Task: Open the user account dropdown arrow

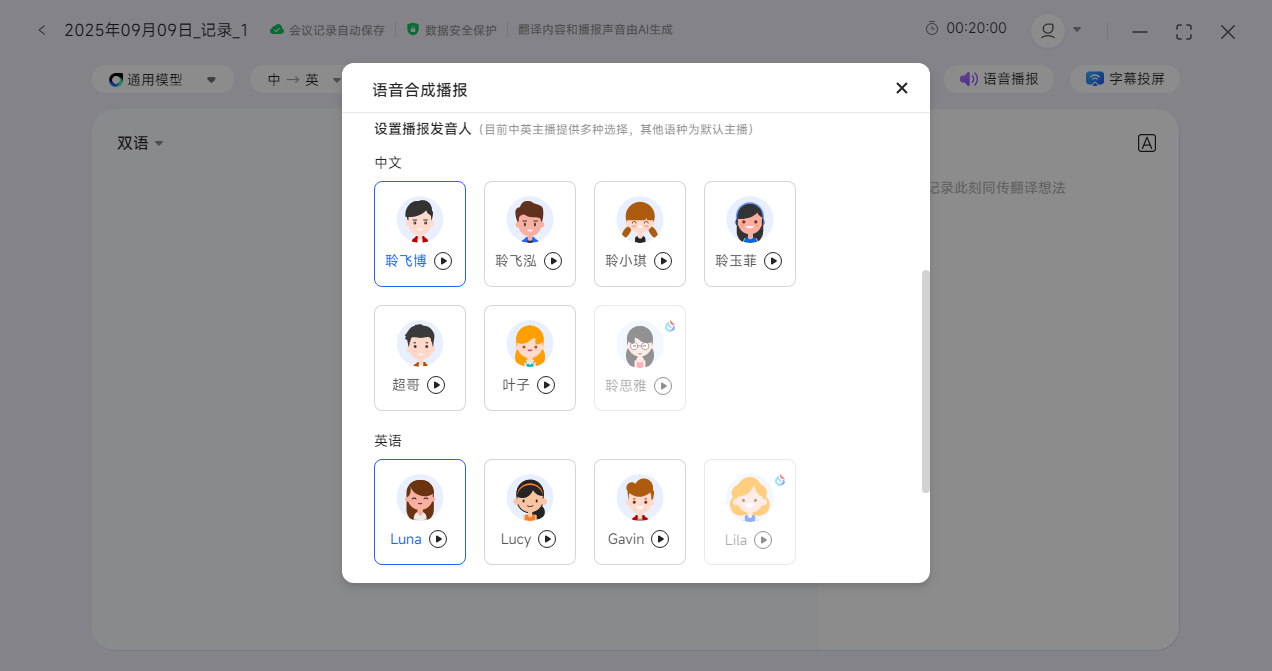Action: [1077, 29]
